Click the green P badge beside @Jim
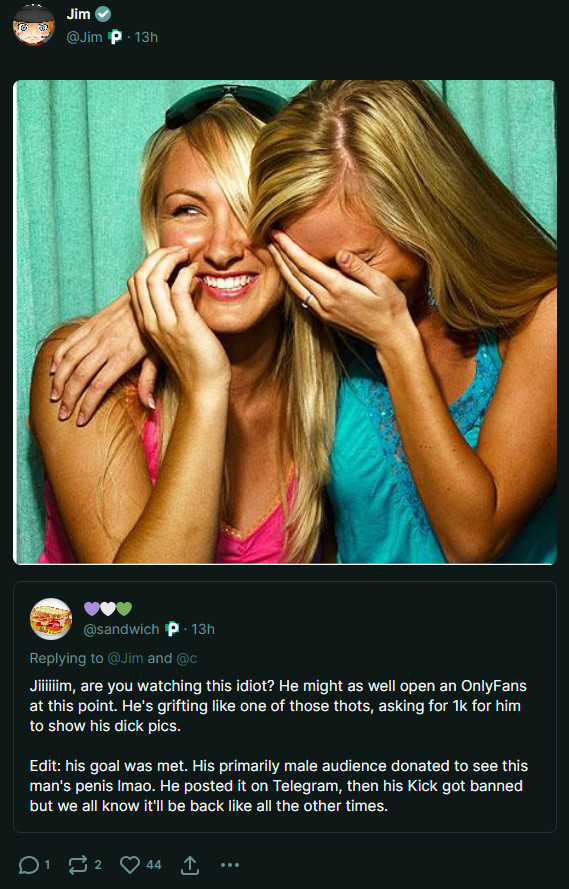 tap(115, 37)
